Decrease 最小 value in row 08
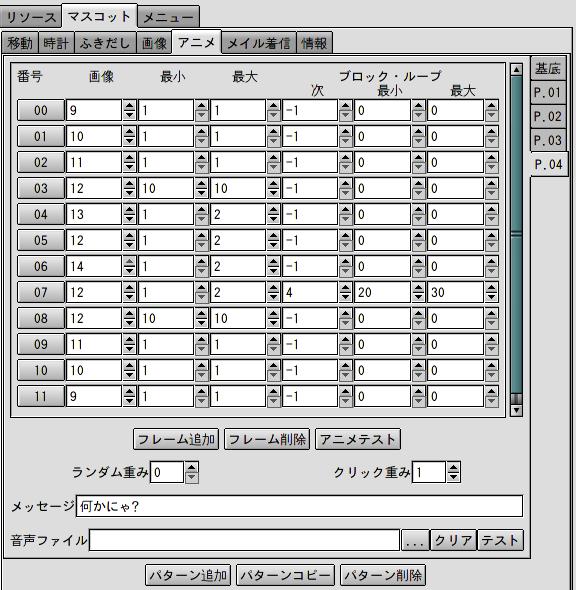This screenshot has height=590, width=576. (x=202, y=323)
